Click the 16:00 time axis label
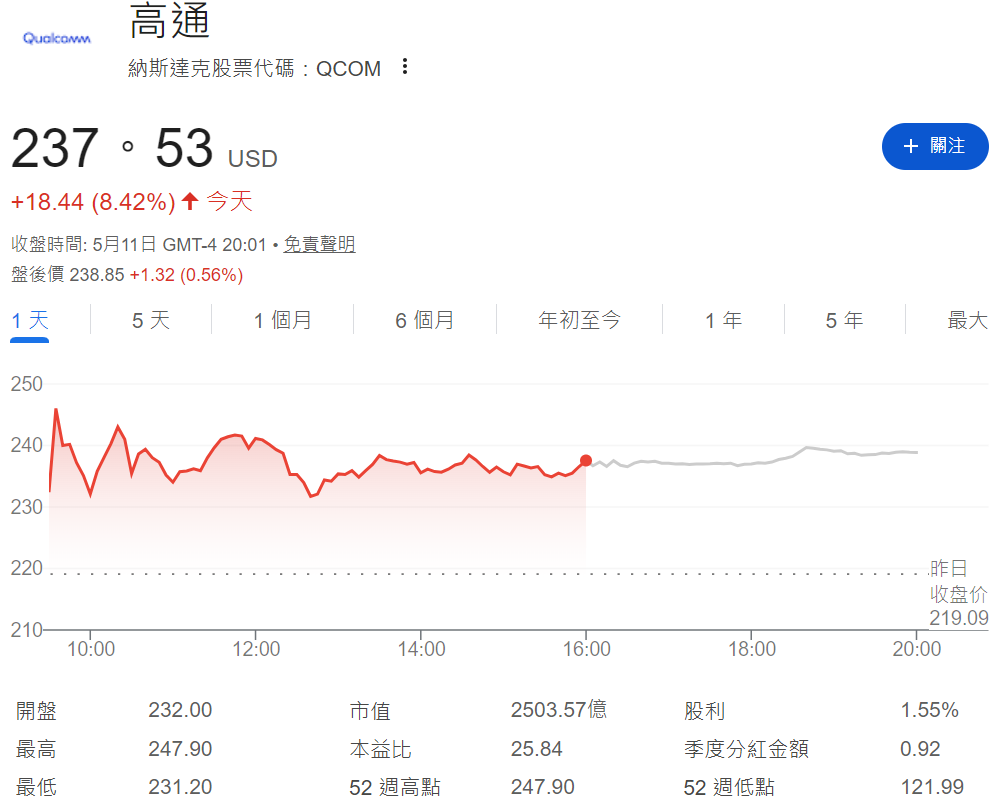 pyautogui.click(x=586, y=649)
